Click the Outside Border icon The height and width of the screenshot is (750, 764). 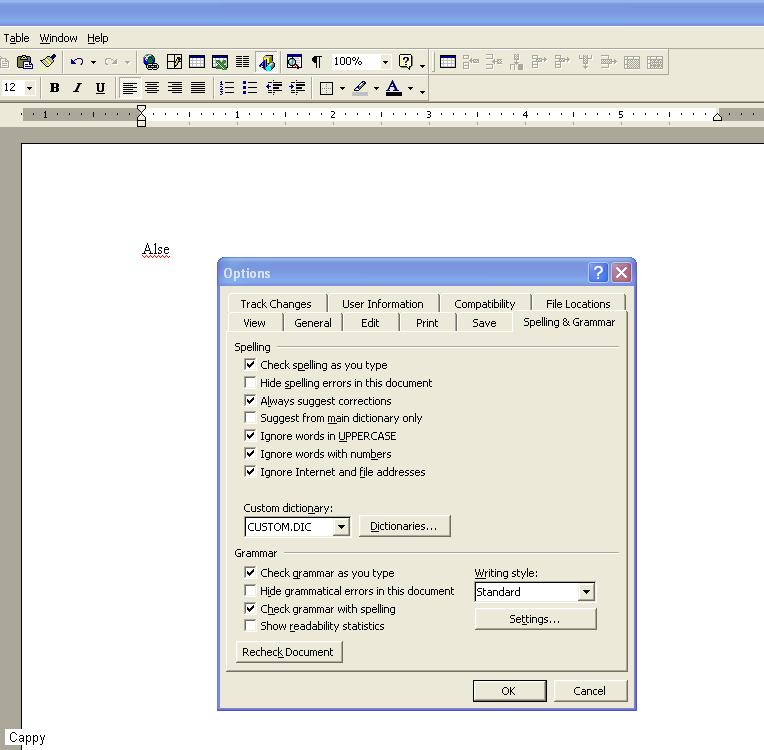point(326,89)
